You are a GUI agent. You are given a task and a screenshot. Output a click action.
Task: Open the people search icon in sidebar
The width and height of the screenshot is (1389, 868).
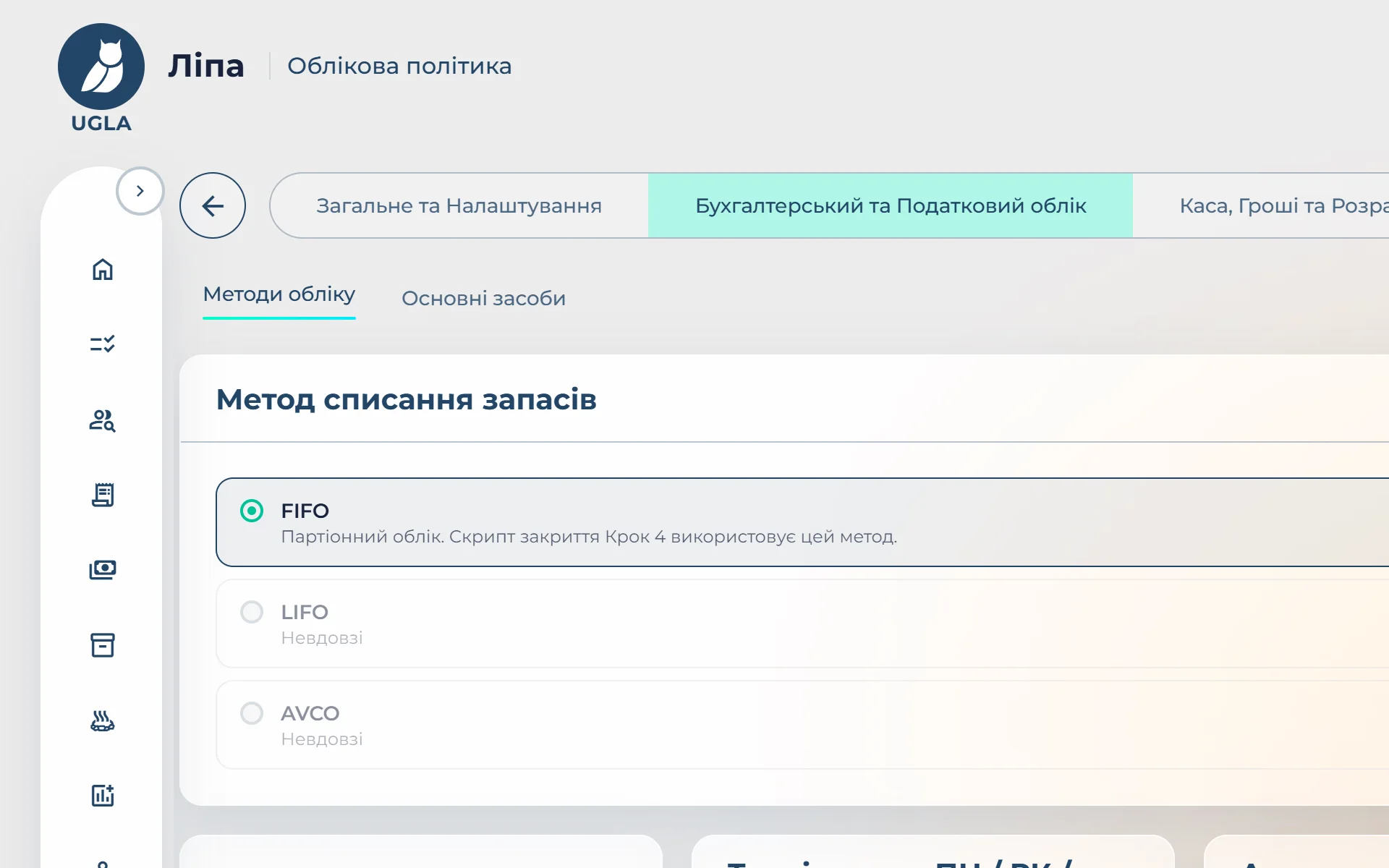tap(103, 420)
